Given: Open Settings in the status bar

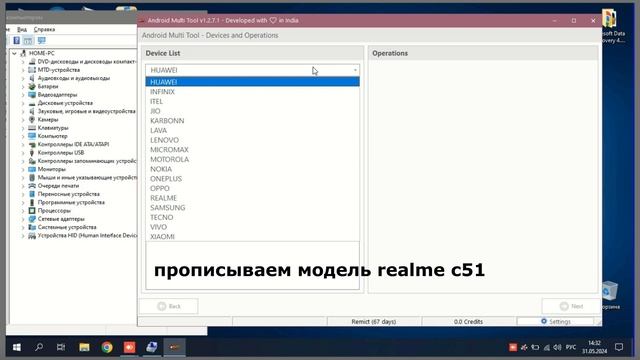Looking at the screenshot, I should [x=556, y=322].
